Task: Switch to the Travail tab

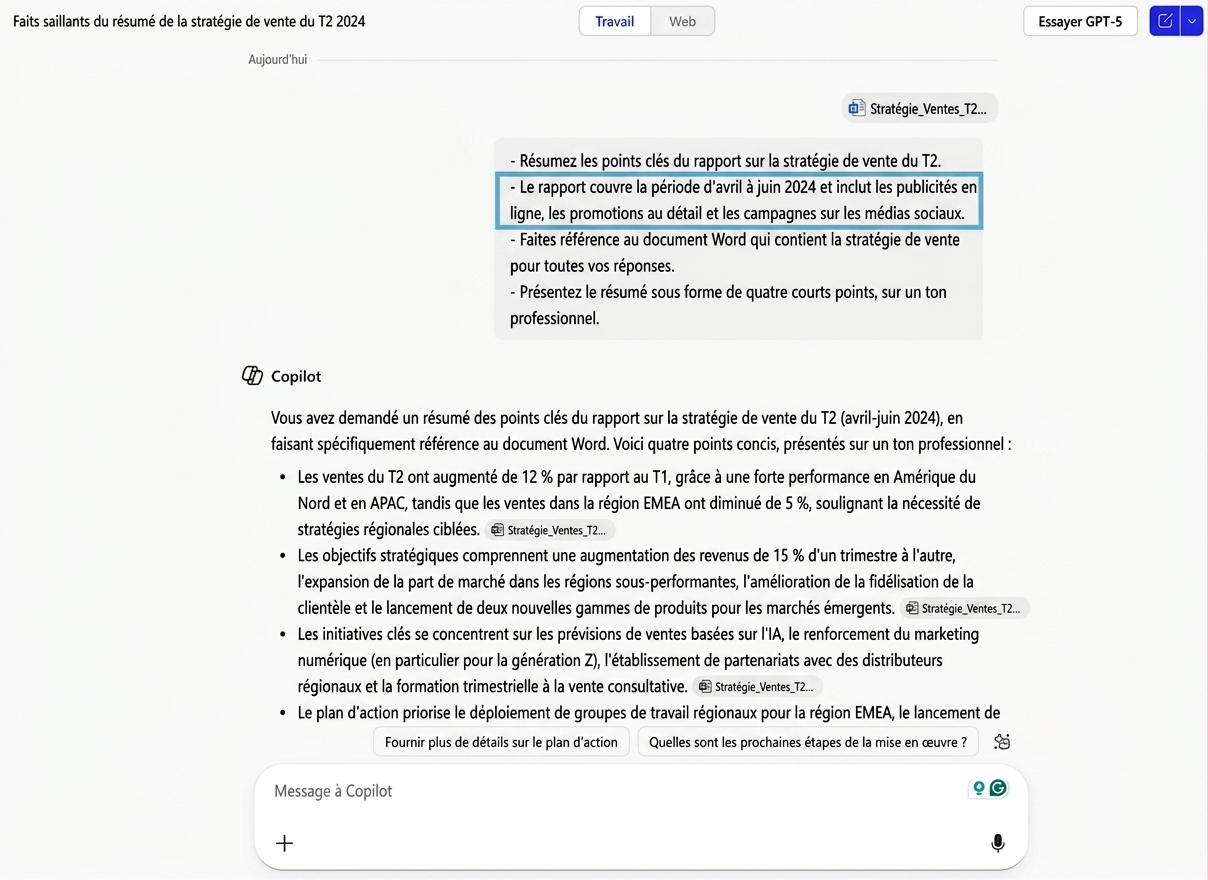Action: pyautogui.click(x=615, y=21)
